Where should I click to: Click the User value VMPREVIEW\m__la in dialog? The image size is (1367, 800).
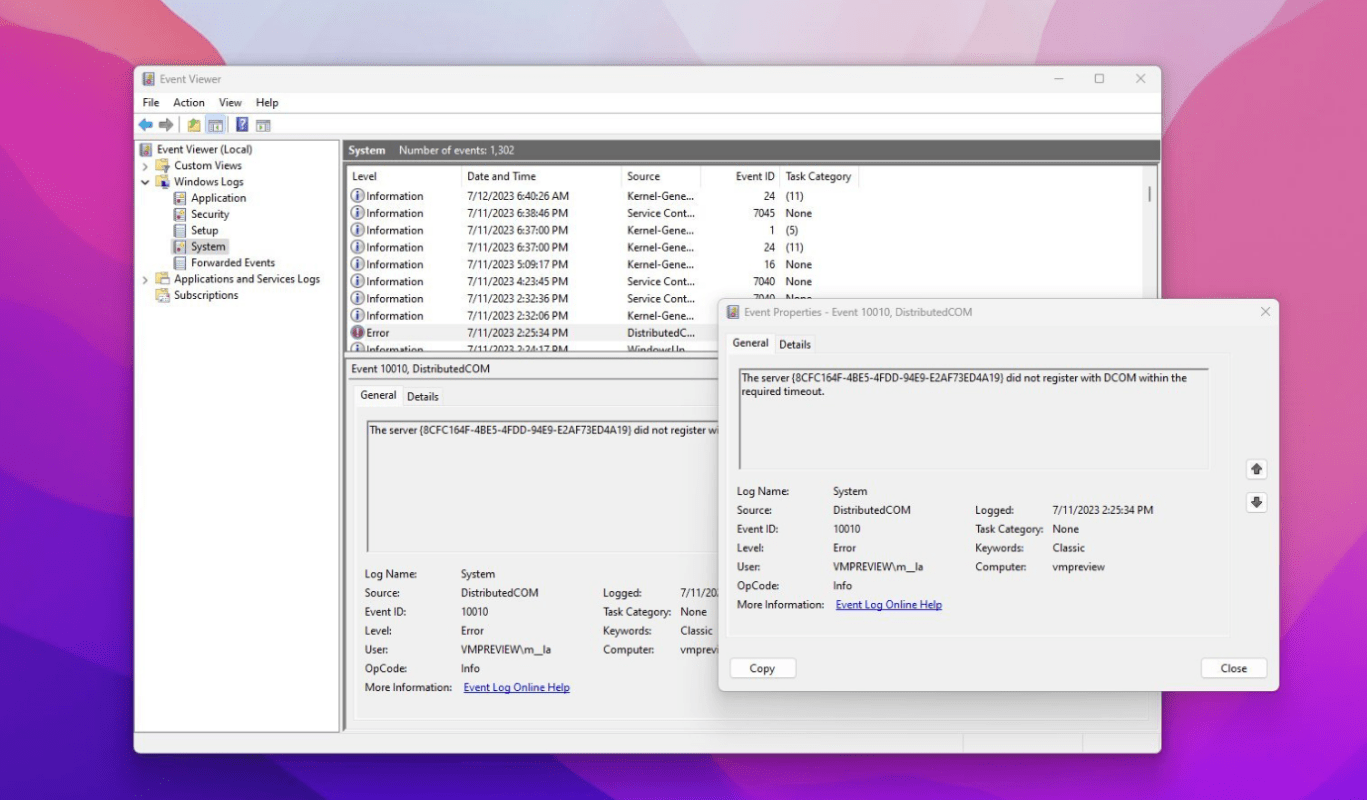(x=878, y=566)
